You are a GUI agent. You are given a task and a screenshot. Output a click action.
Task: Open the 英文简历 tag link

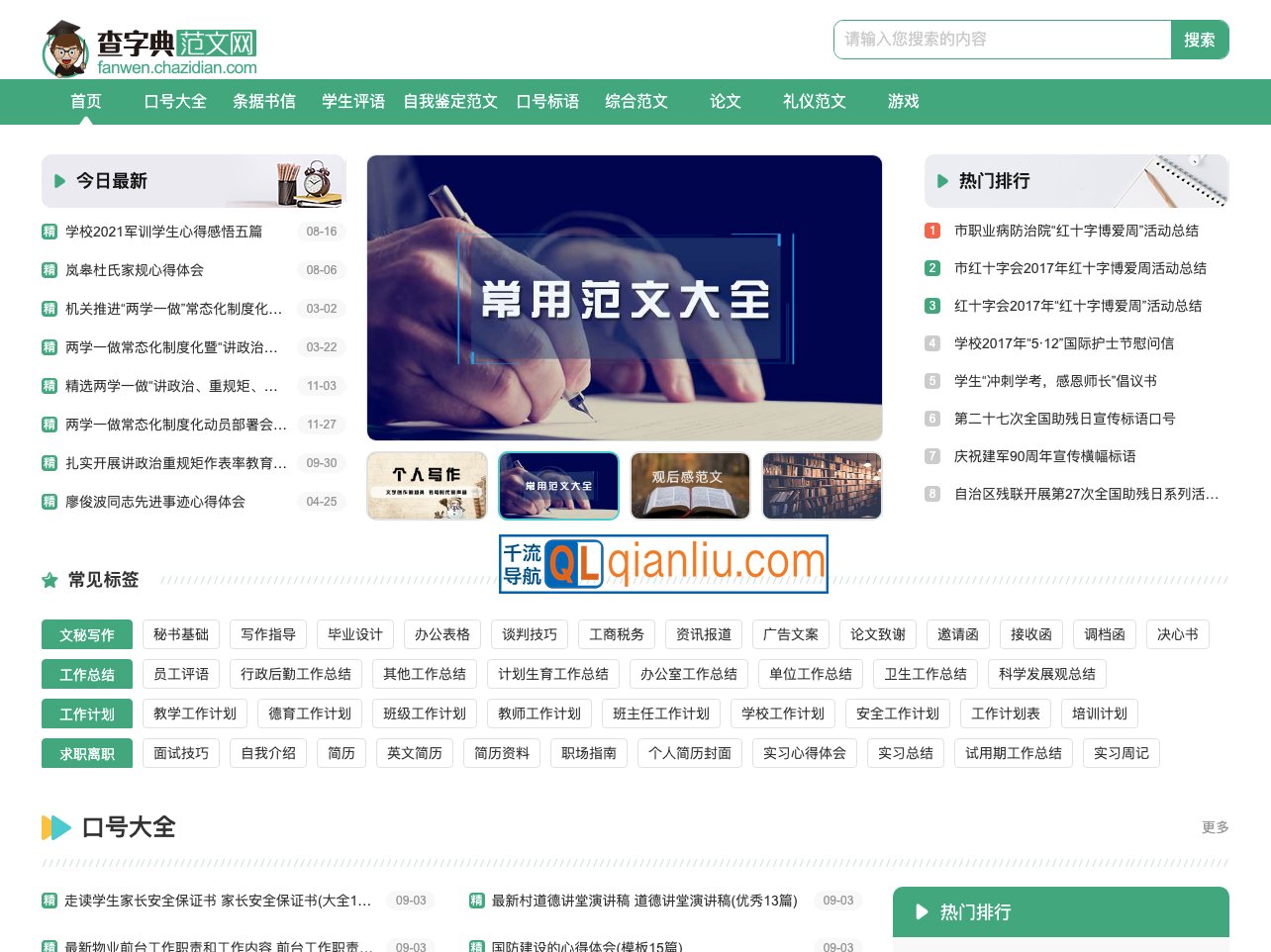click(414, 753)
